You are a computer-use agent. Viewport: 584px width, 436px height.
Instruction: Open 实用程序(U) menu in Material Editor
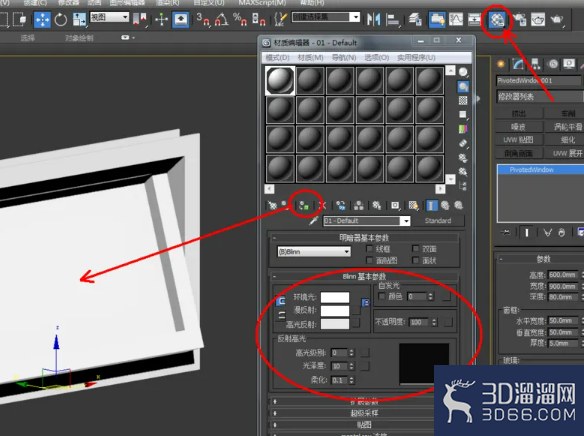[416, 58]
